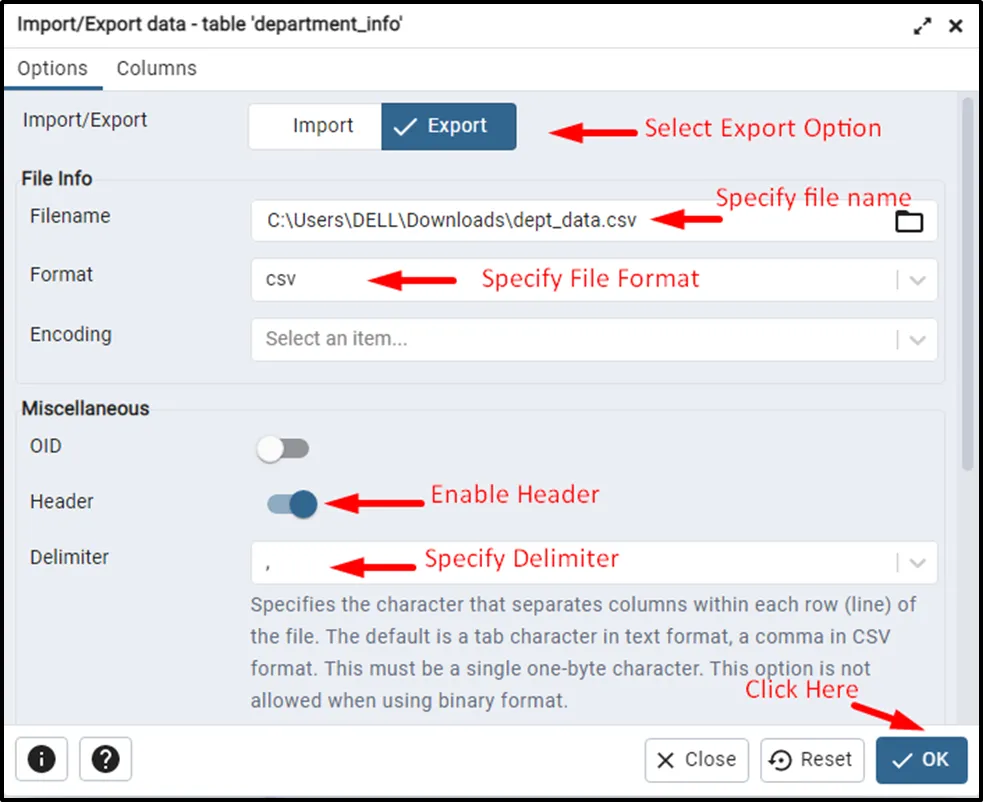The image size is (983, 802).
Task: Open the info icon button
Action: pyautogui.click(x=41, y=759)
